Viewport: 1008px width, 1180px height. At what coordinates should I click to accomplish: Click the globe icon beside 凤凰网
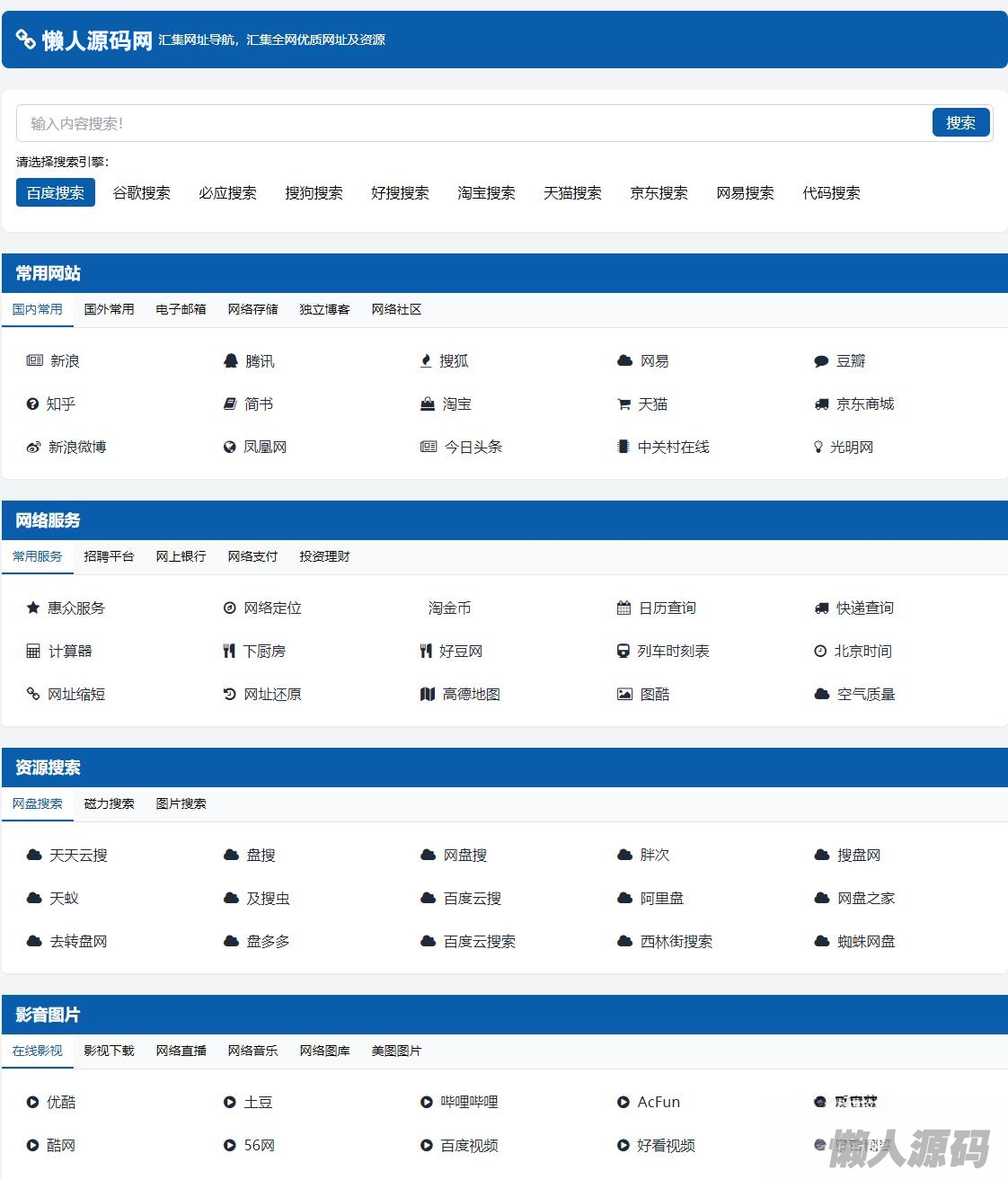coord(229,448)
